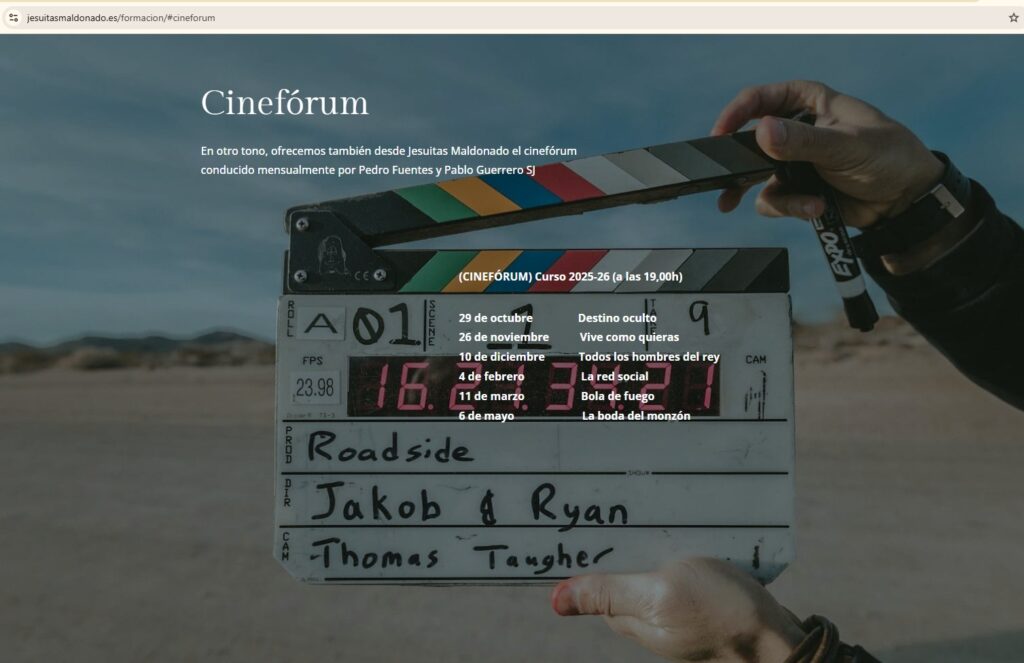This screenshot has height=663, width=1024.
Task: Click the Pedro Fuentes y Pablo Guerrero text
Action: [446, 170]
